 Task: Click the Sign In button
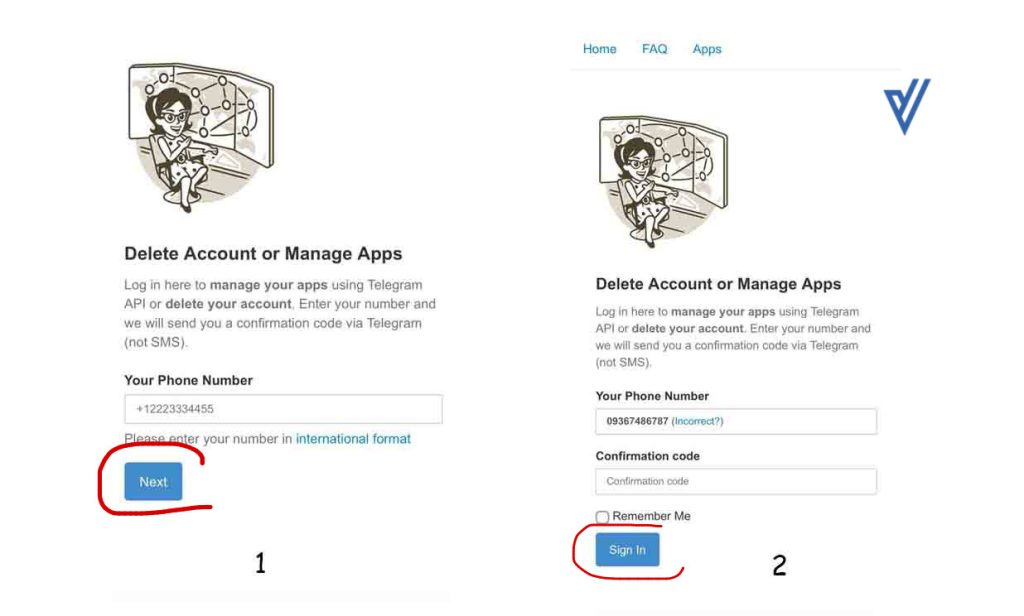click(627, 550)
